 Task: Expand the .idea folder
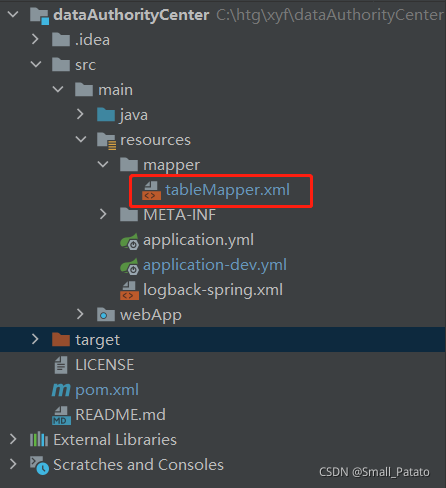coord(35,39)
